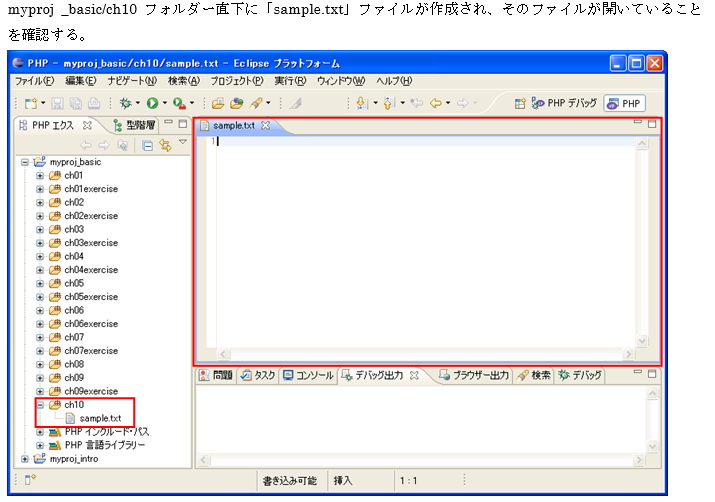Click the Collapse All icon in explorer
The image size is (715, 502).
click(x=147, y=145)
